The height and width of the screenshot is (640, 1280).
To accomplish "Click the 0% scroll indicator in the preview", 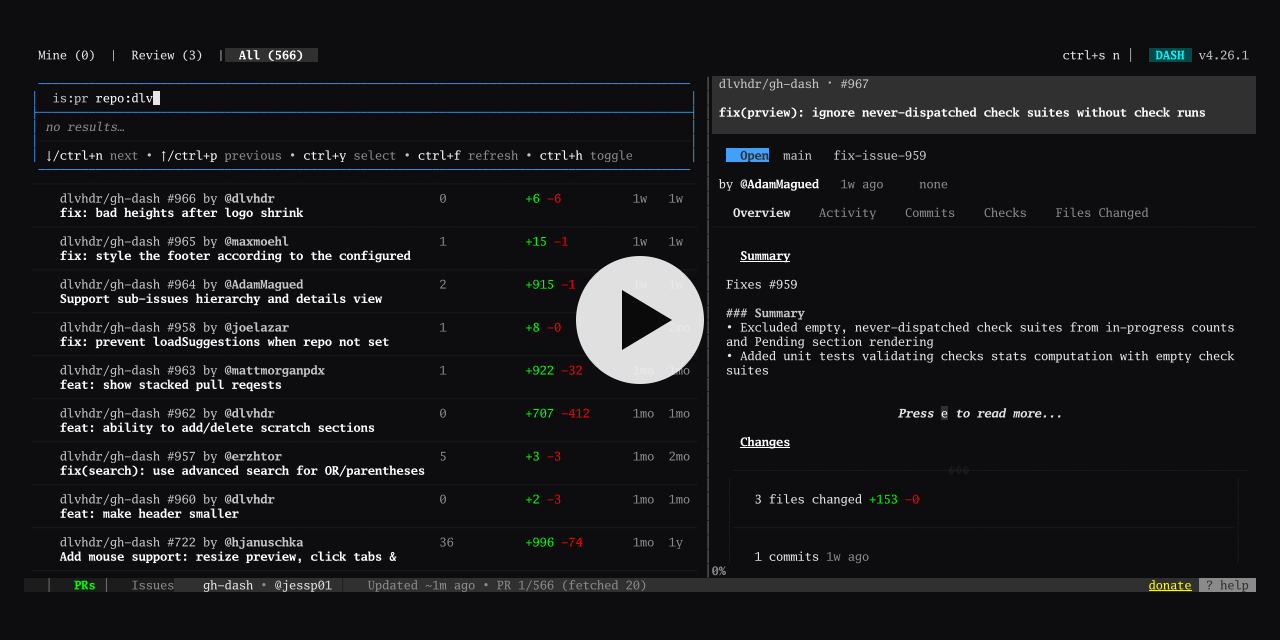I will tap(719, 571).
